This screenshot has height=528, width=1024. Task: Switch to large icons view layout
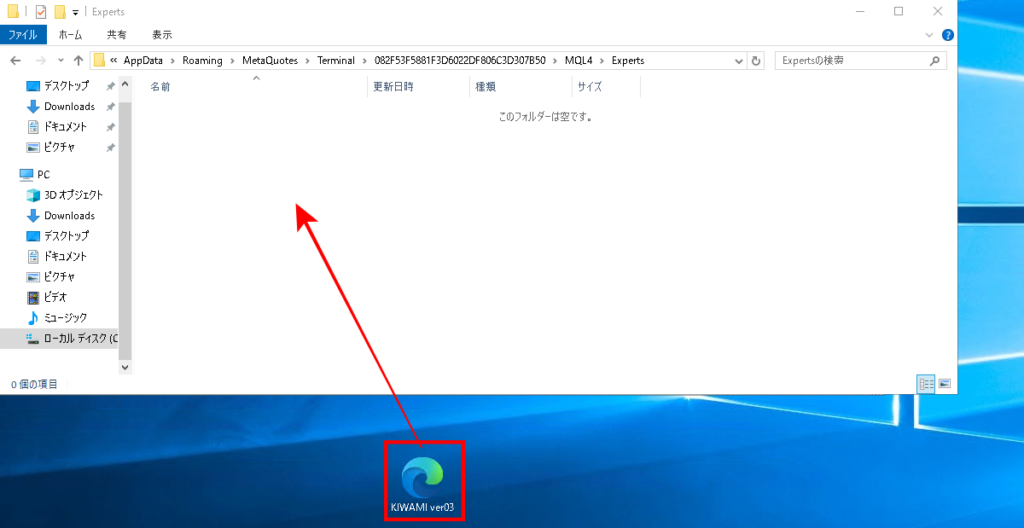tap(944, 384)
